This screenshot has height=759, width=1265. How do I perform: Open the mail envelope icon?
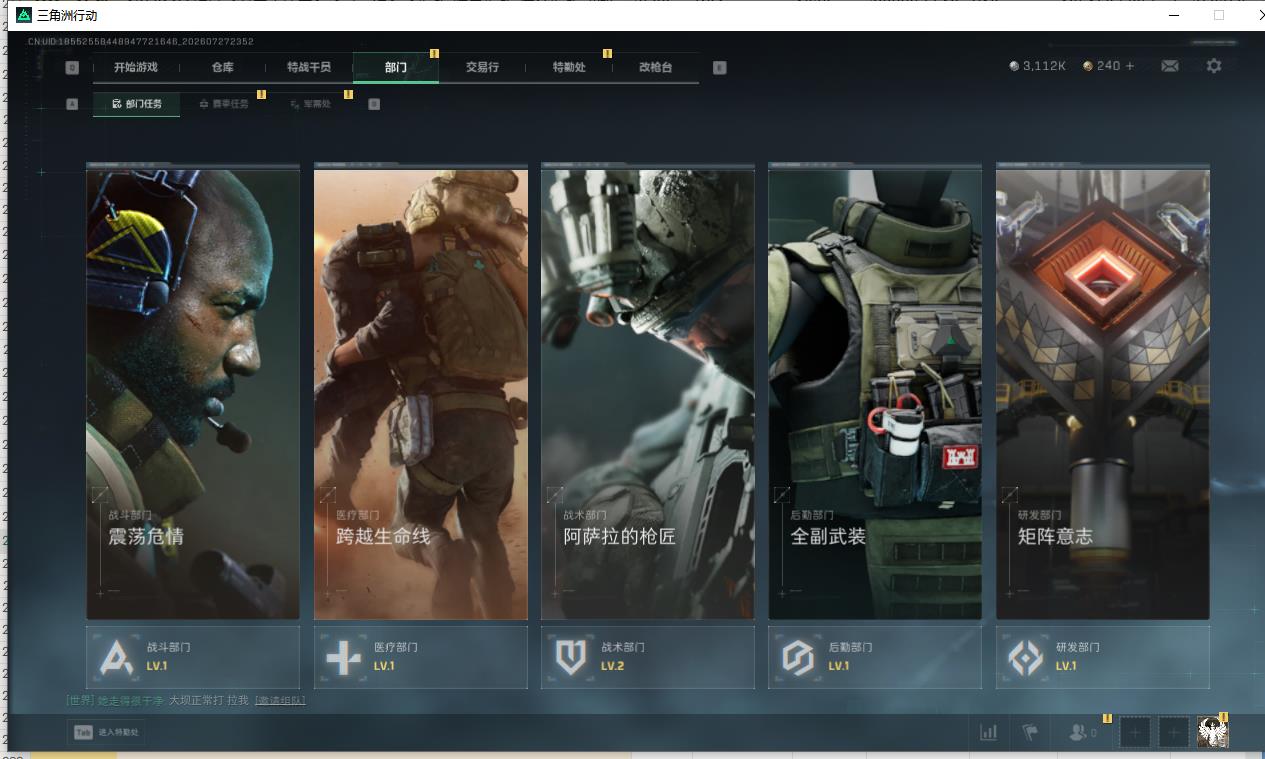click(1170, 66)
